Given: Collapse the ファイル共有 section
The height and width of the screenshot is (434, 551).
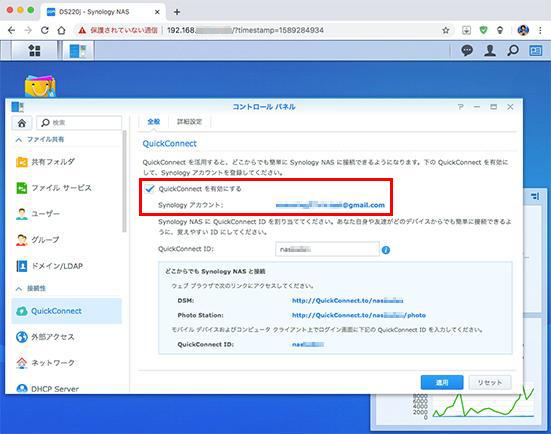Looking at the screenshot, I should point(19,140).
